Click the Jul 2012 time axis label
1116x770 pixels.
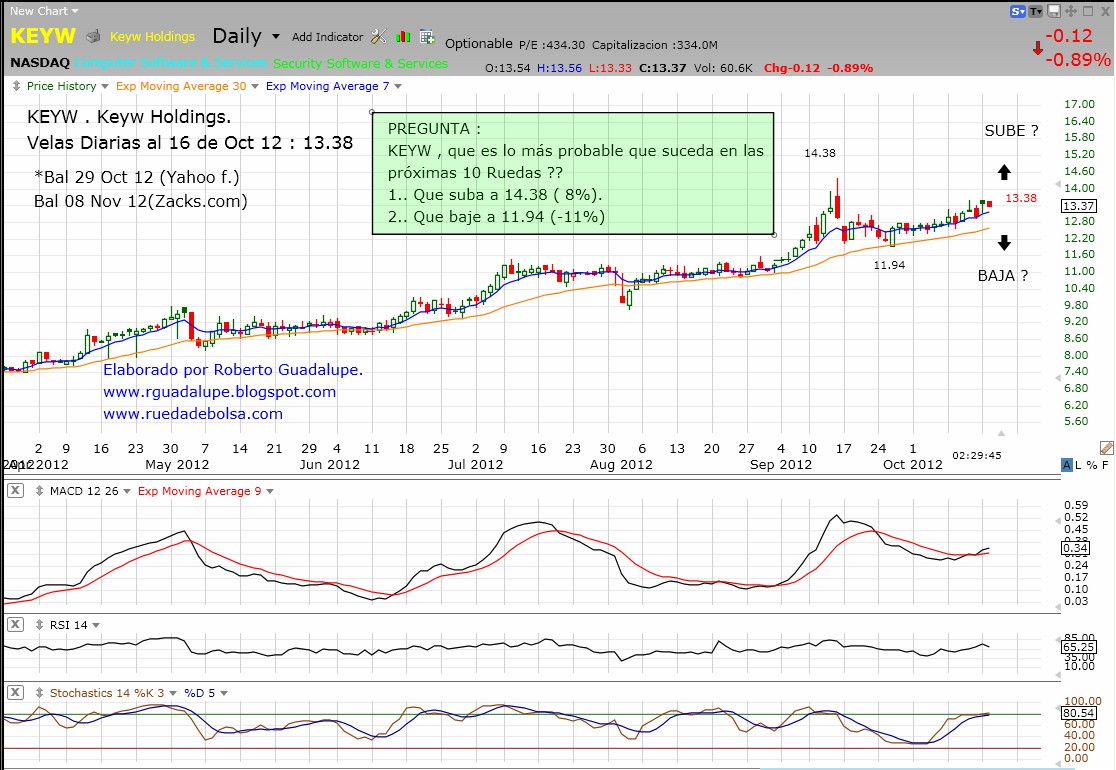pyautogui.click(x=475, y=465)
